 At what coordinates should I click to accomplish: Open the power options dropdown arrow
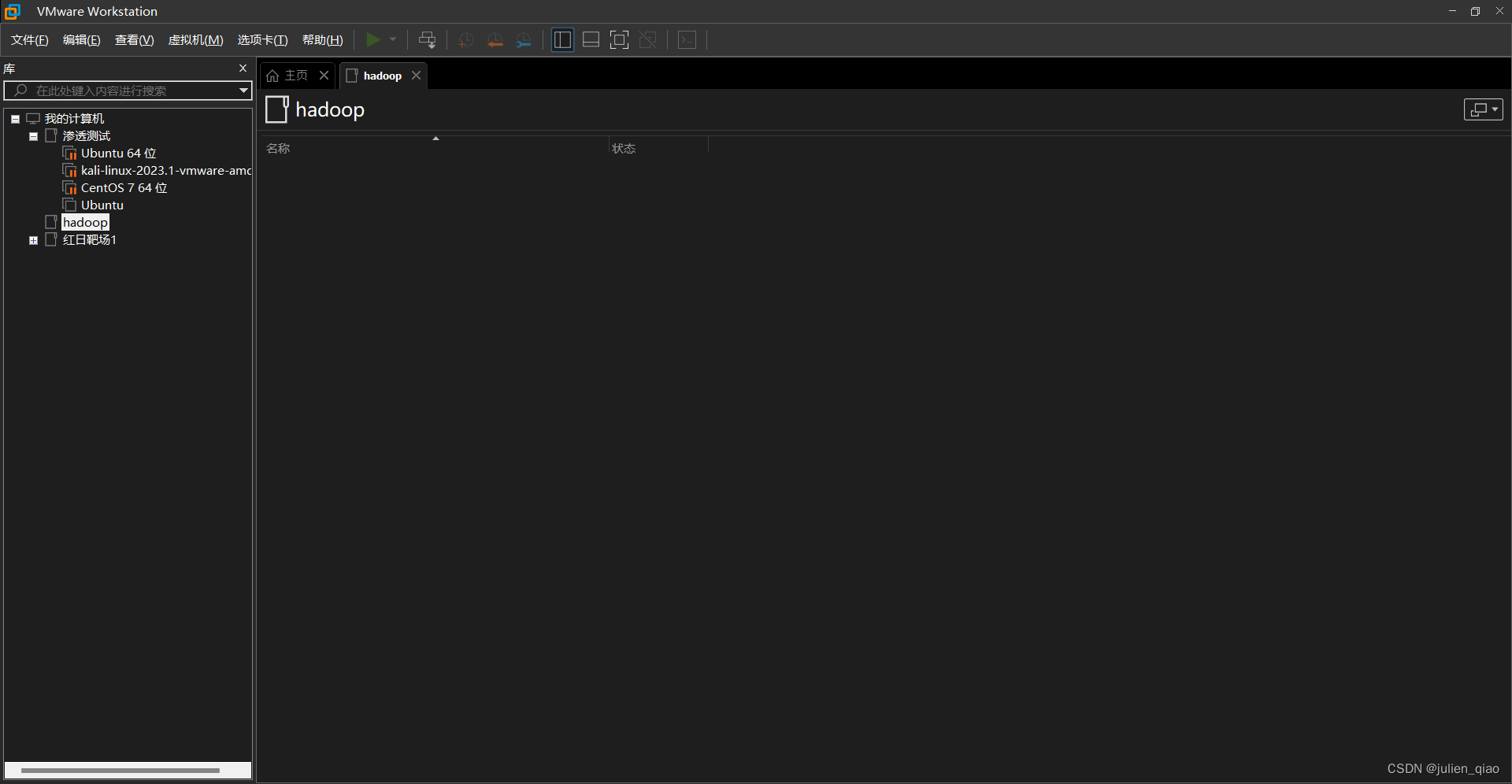(393, 39)
